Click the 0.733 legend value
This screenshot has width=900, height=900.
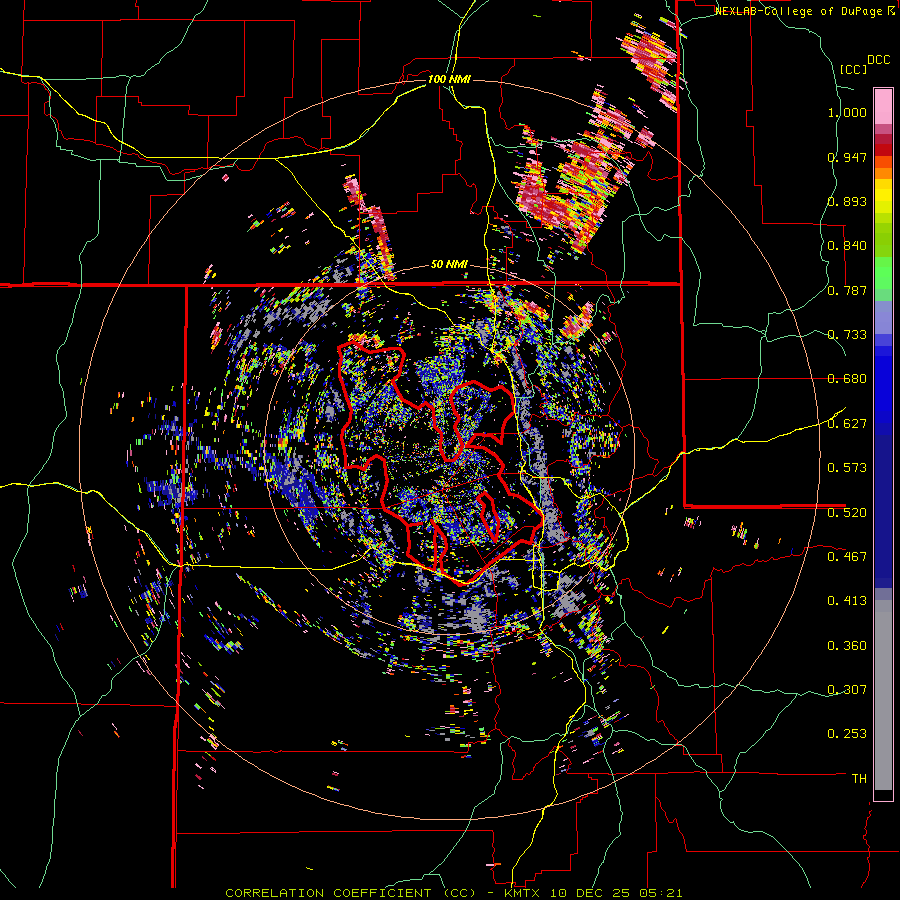point(847,335)
